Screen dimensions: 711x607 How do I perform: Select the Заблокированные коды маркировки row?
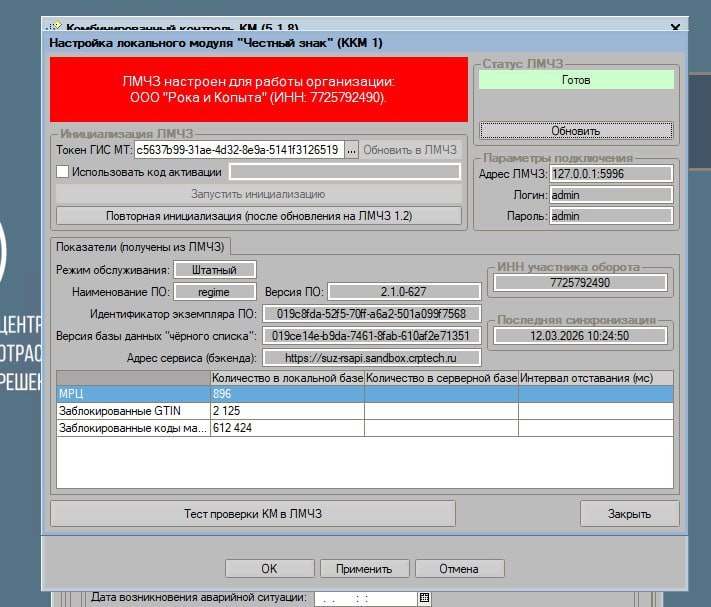(x=365, y=428)
